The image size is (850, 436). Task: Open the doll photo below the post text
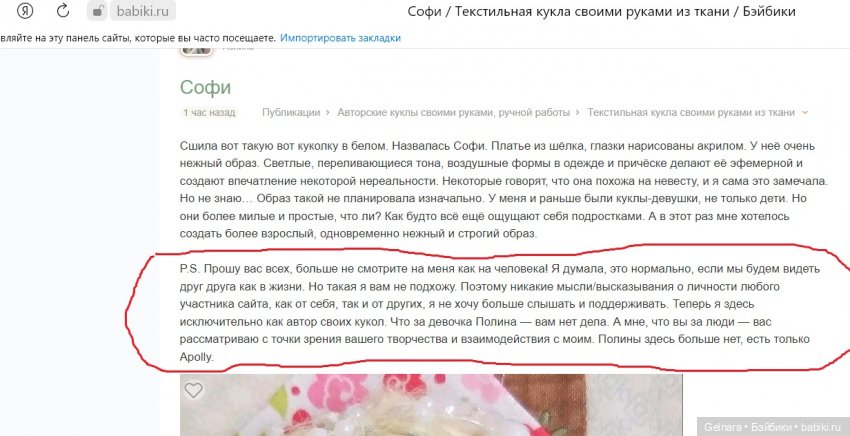point(431,405)
